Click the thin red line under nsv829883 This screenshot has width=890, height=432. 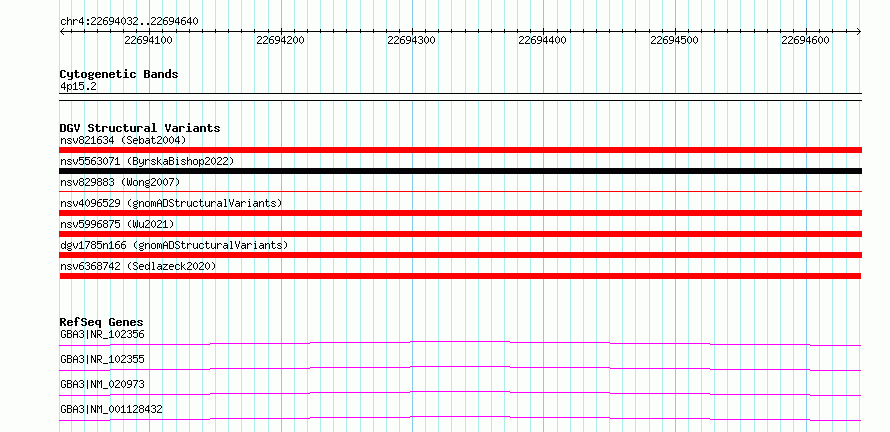(x=461, y=192)
